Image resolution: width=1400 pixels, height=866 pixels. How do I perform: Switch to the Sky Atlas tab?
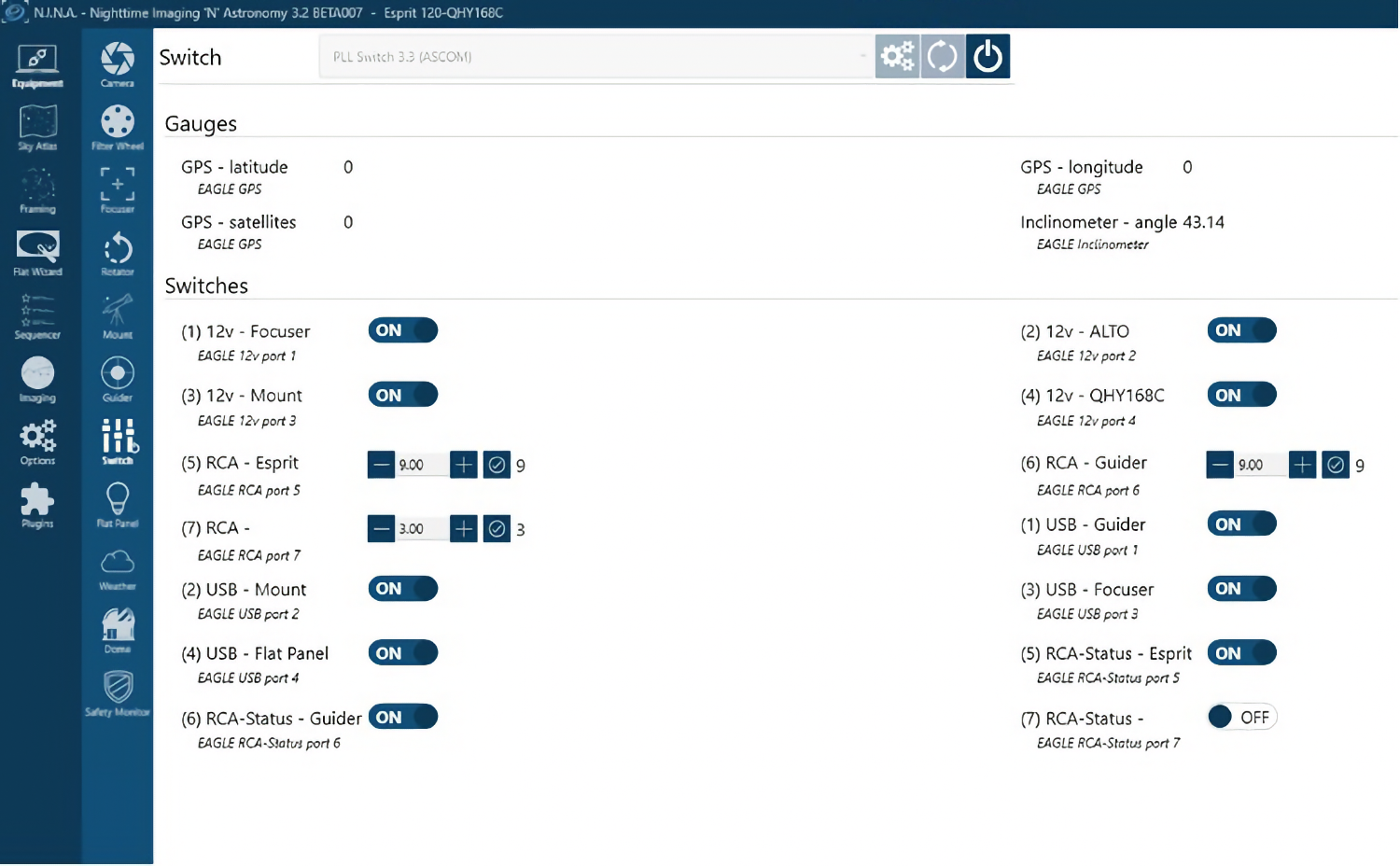pyautogui.click(x=37, y=127)
